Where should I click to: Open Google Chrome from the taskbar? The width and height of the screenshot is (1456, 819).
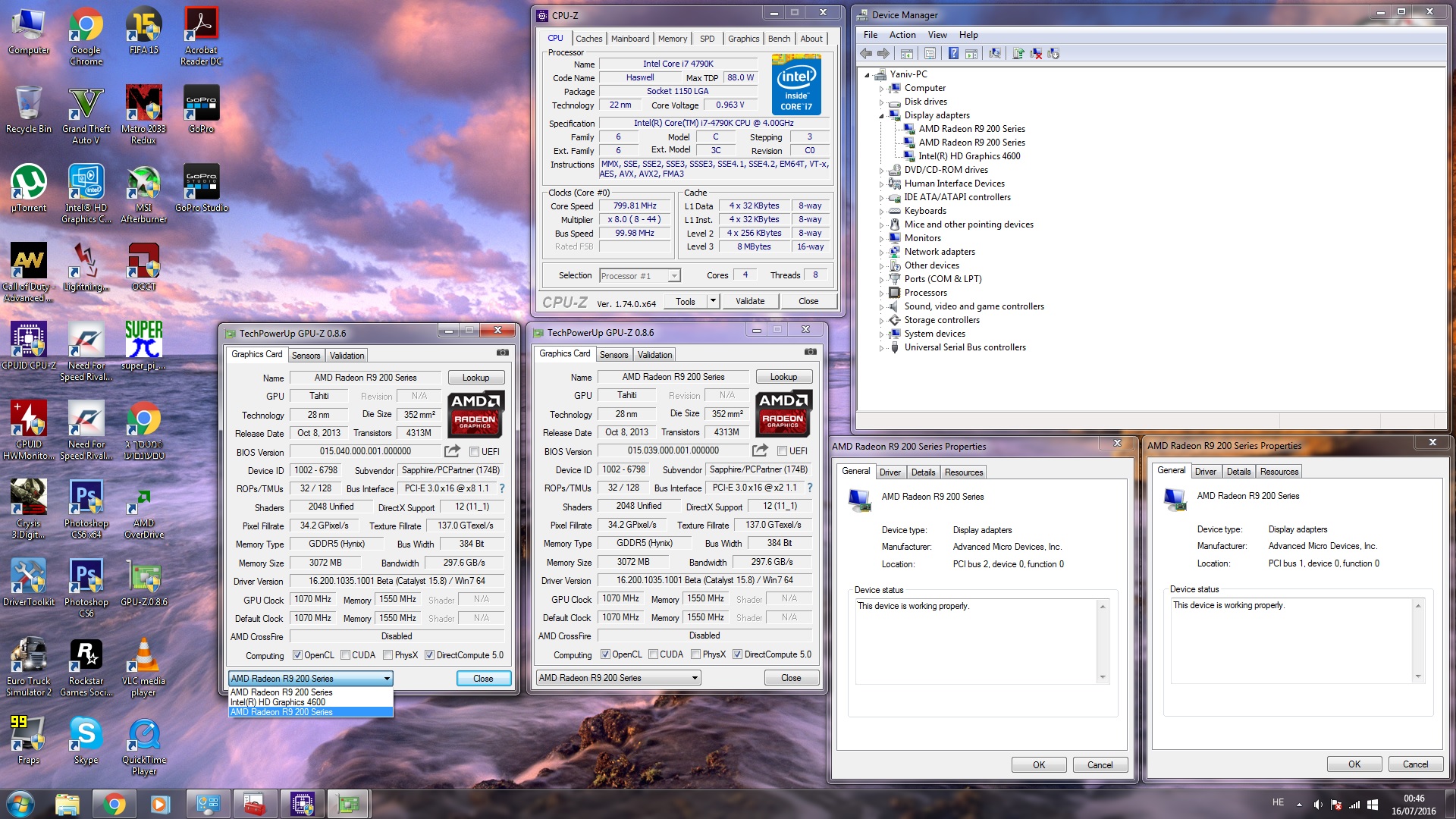tap(114, 804)
